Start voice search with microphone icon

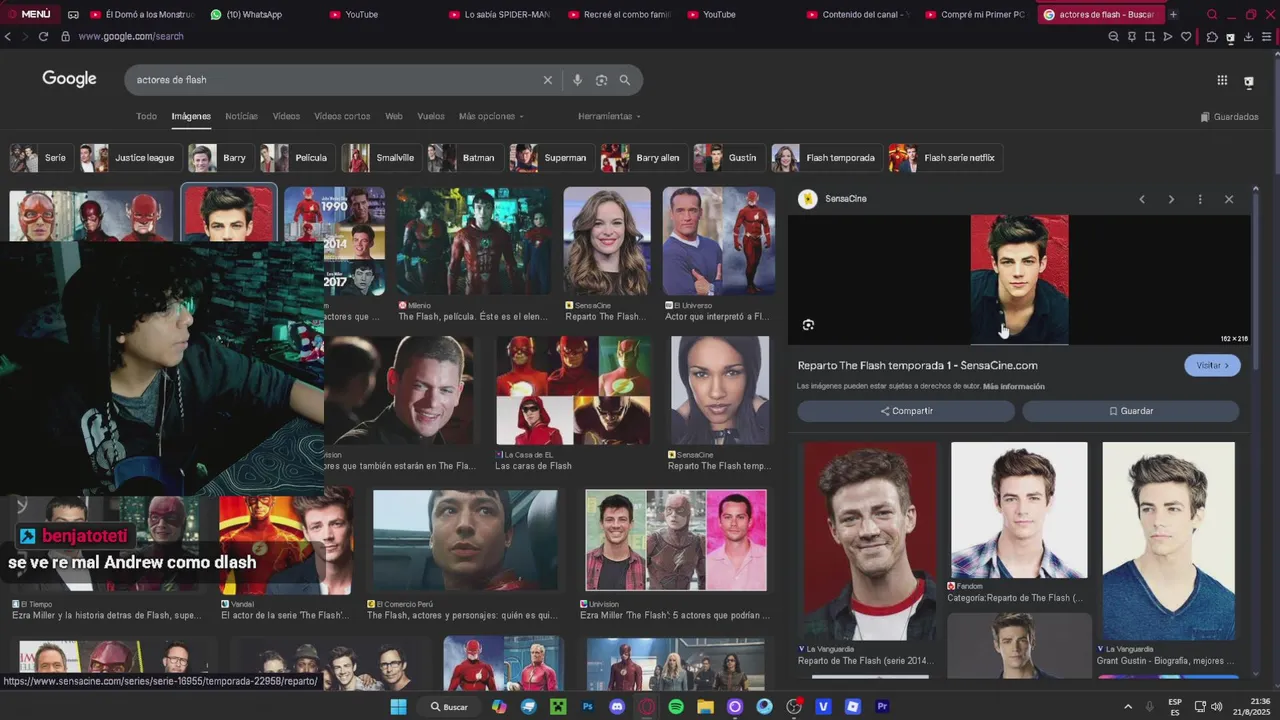coord(577,80)
